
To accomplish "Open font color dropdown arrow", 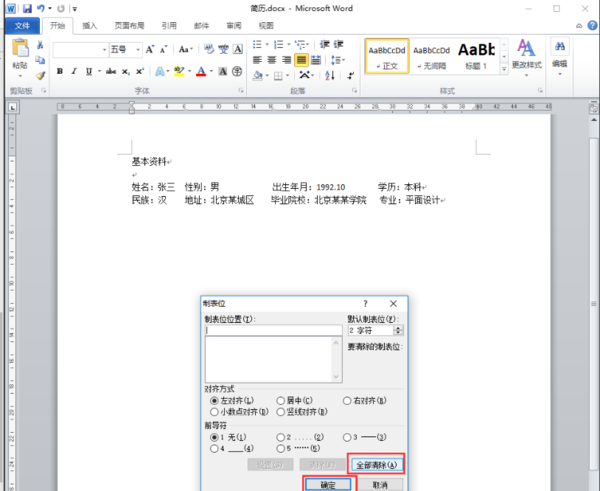I will point(211,71).
